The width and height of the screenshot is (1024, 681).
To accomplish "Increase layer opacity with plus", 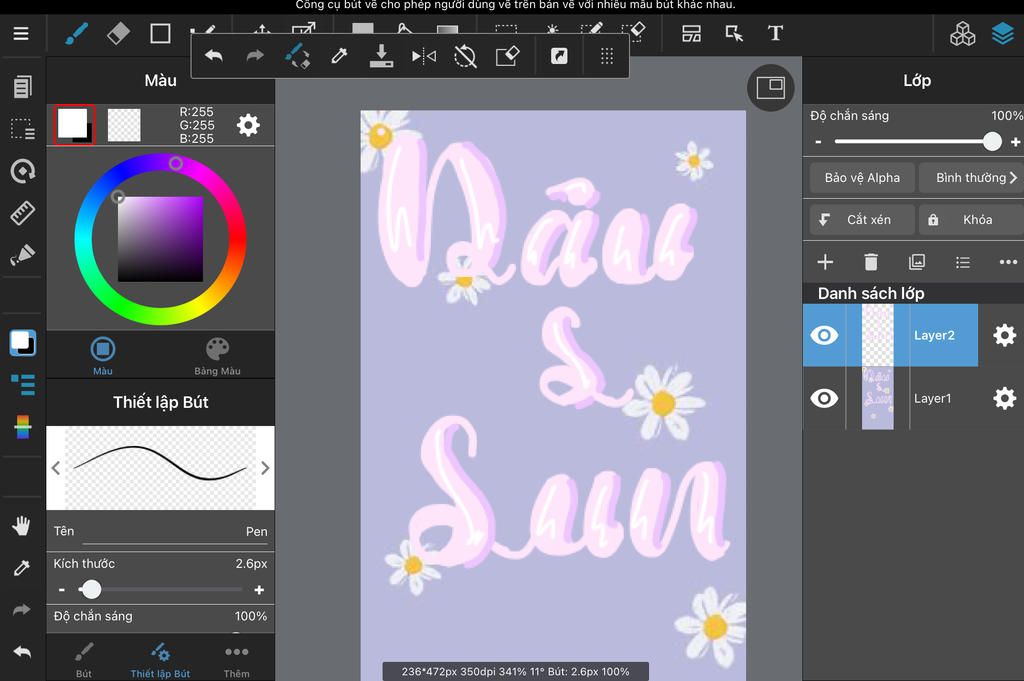I will (x=1016, y=141).
